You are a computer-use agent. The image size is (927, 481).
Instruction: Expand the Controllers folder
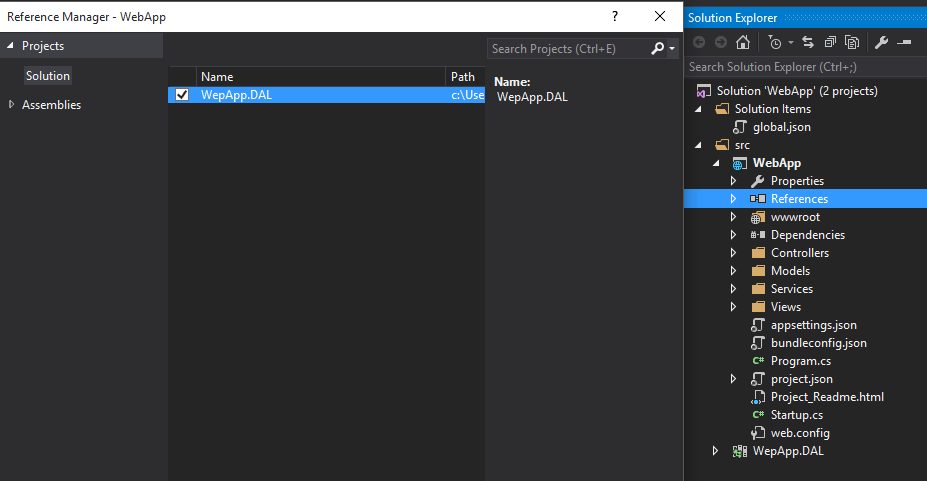point(734,253)
